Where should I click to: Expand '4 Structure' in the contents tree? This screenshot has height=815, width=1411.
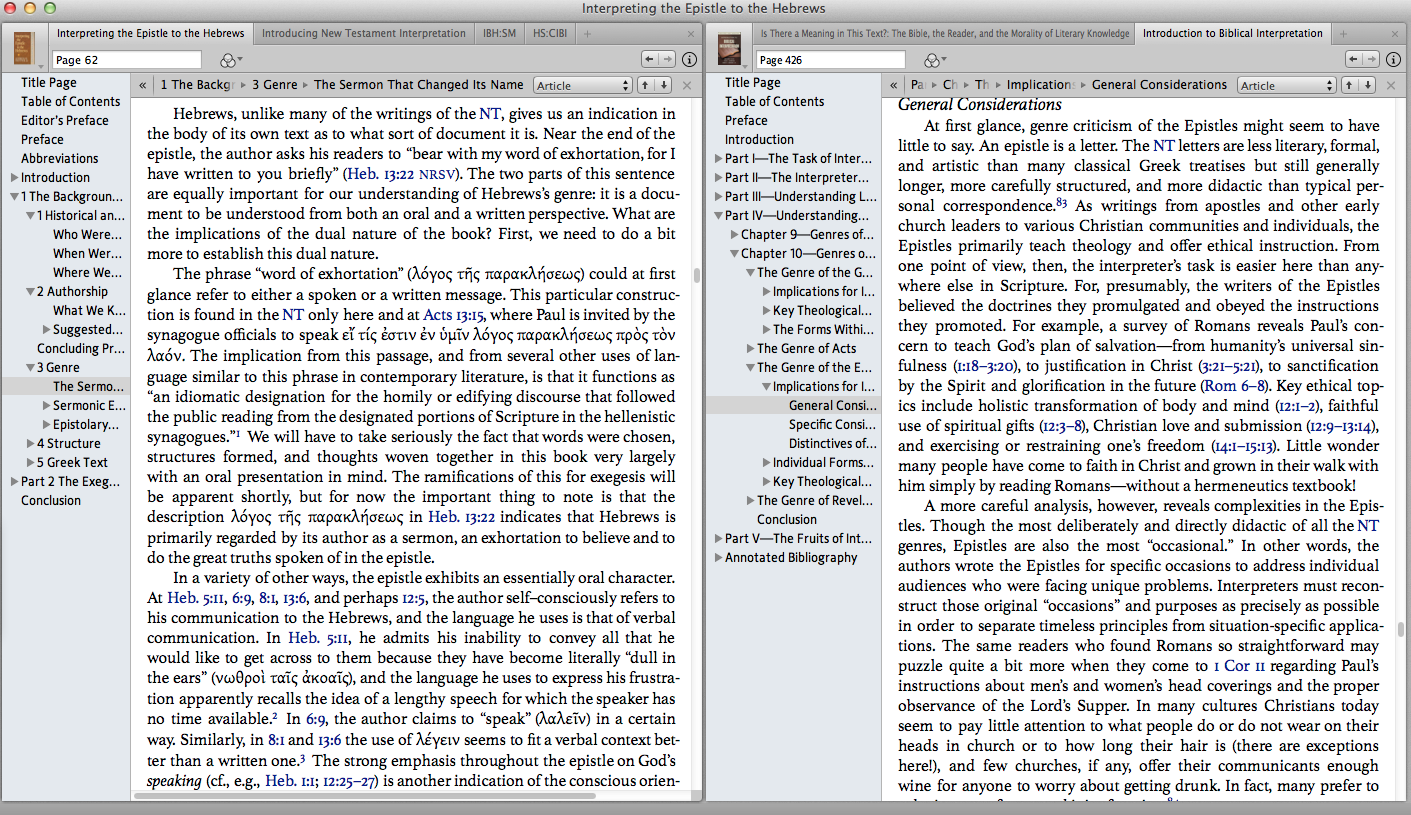point(30,444)
